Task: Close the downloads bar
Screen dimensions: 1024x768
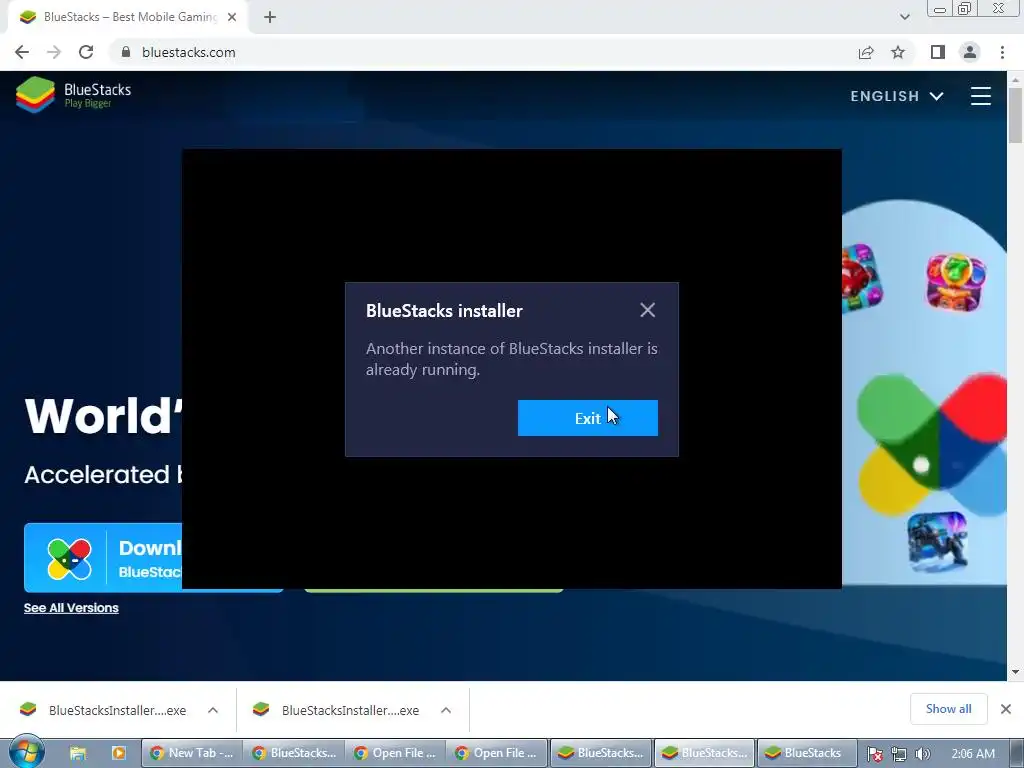Action: click(x=1006, y=709)
